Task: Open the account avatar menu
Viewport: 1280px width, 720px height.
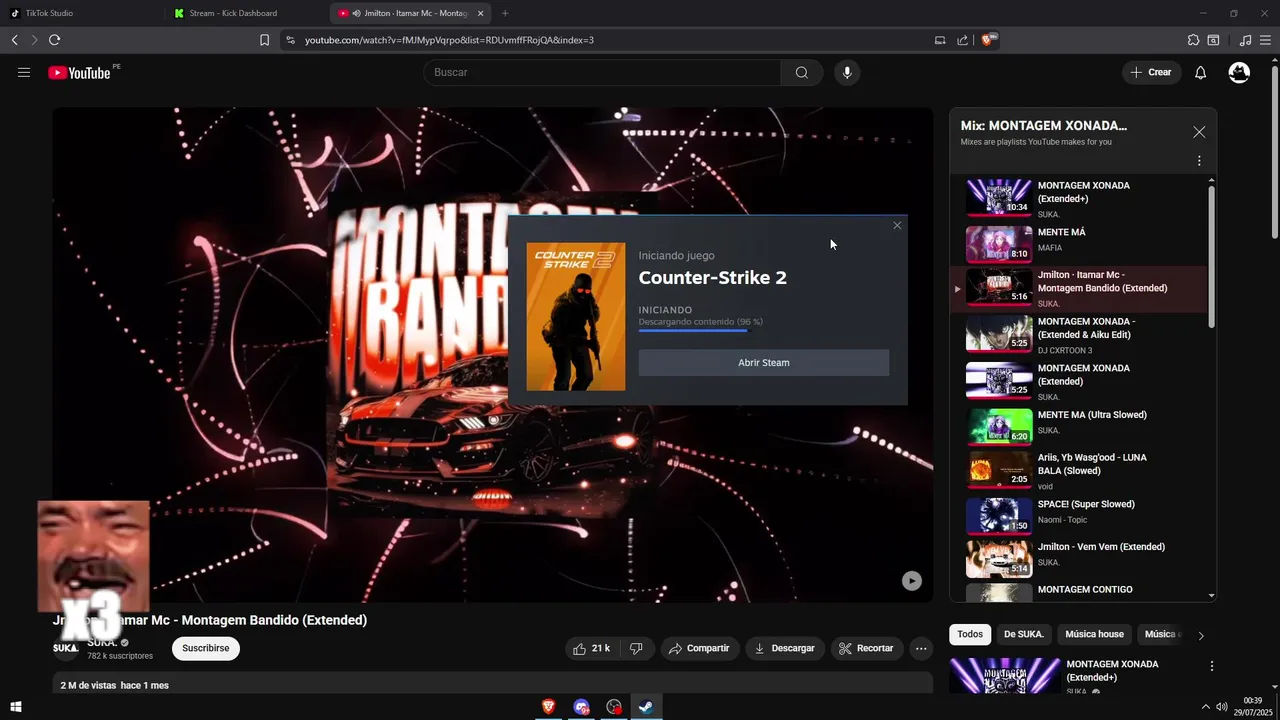Action: click(x=1239, y=72)
